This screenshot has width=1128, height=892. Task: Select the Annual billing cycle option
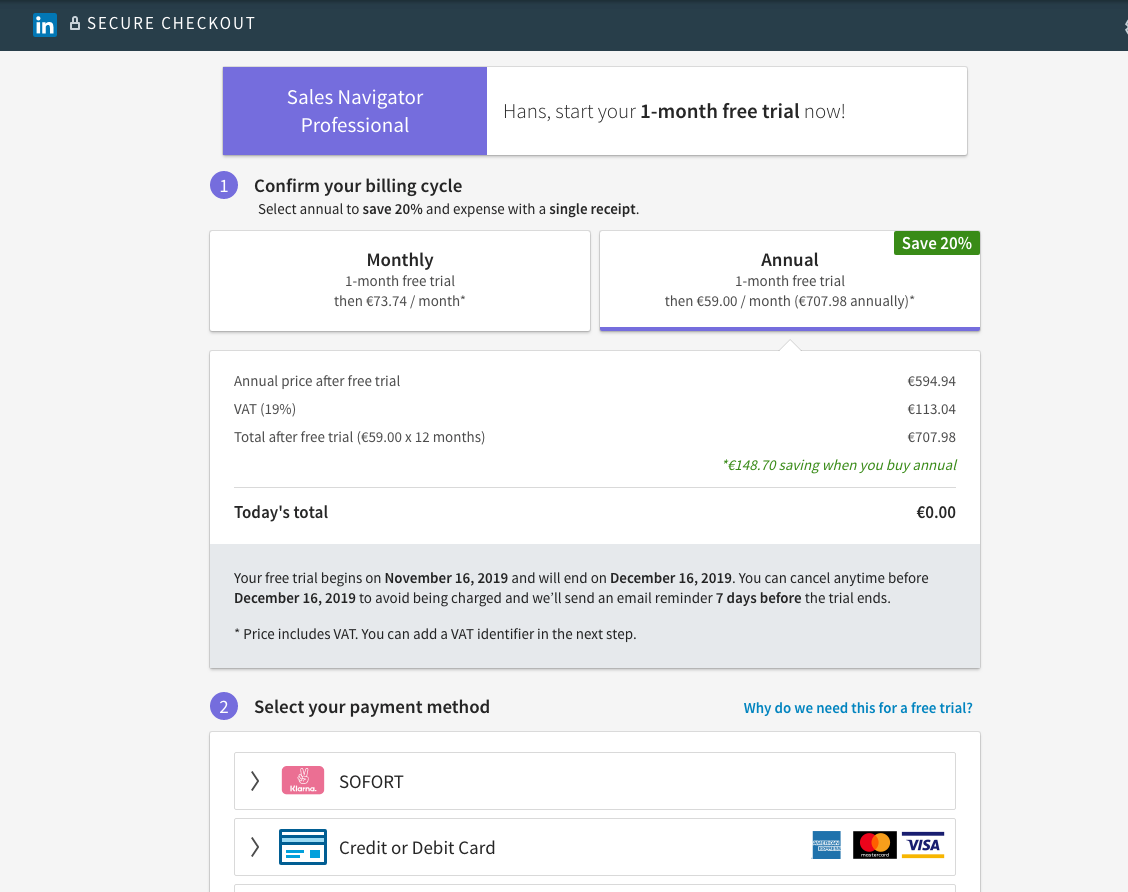click(790, 281)
